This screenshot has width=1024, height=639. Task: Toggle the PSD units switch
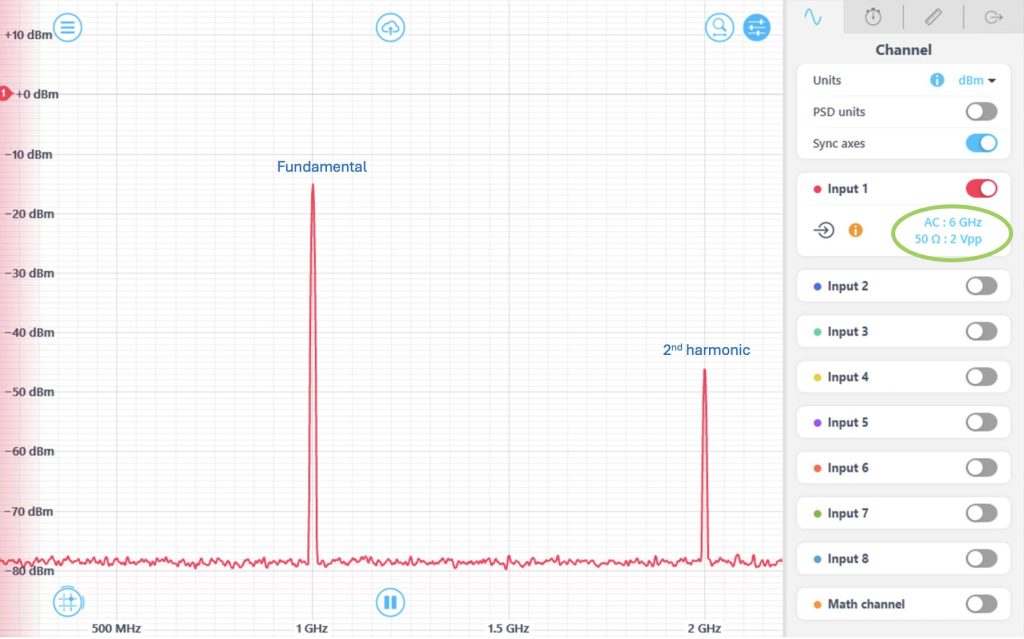(981, 112)
